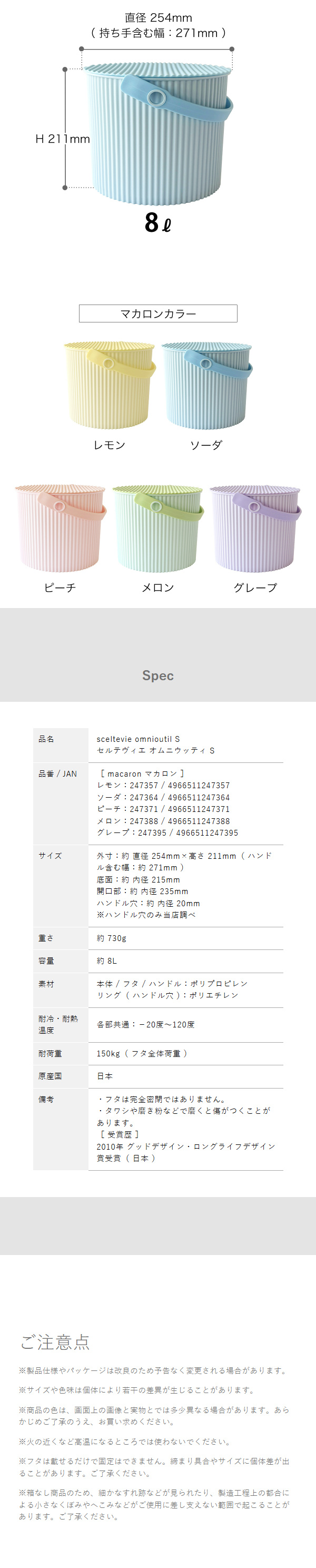Select the 備考 row label

coord(46,1099)
